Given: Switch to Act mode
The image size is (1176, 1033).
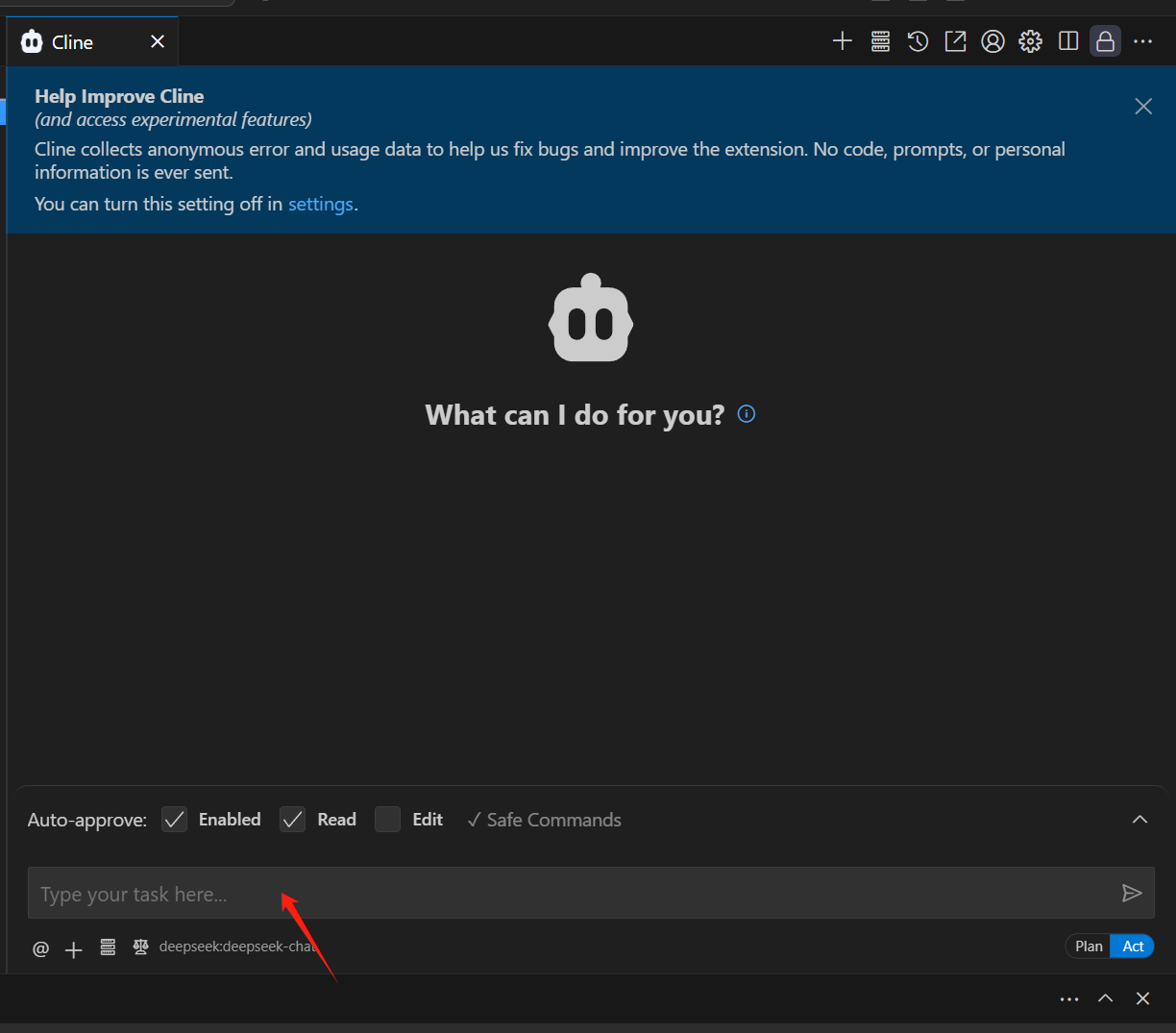Looking at the screenshot, I should pos(1133,947).
